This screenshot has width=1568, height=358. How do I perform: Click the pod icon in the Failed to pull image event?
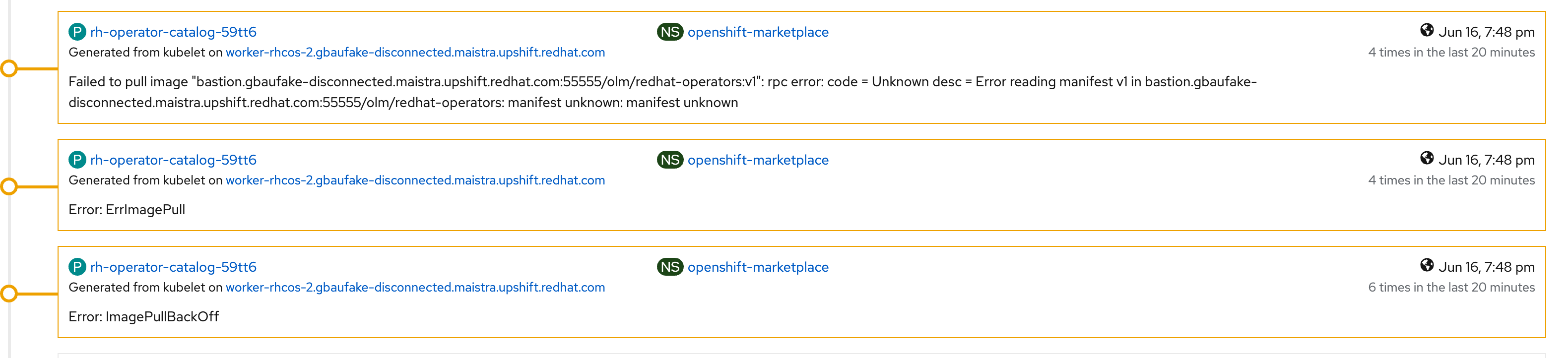point(77,32)
